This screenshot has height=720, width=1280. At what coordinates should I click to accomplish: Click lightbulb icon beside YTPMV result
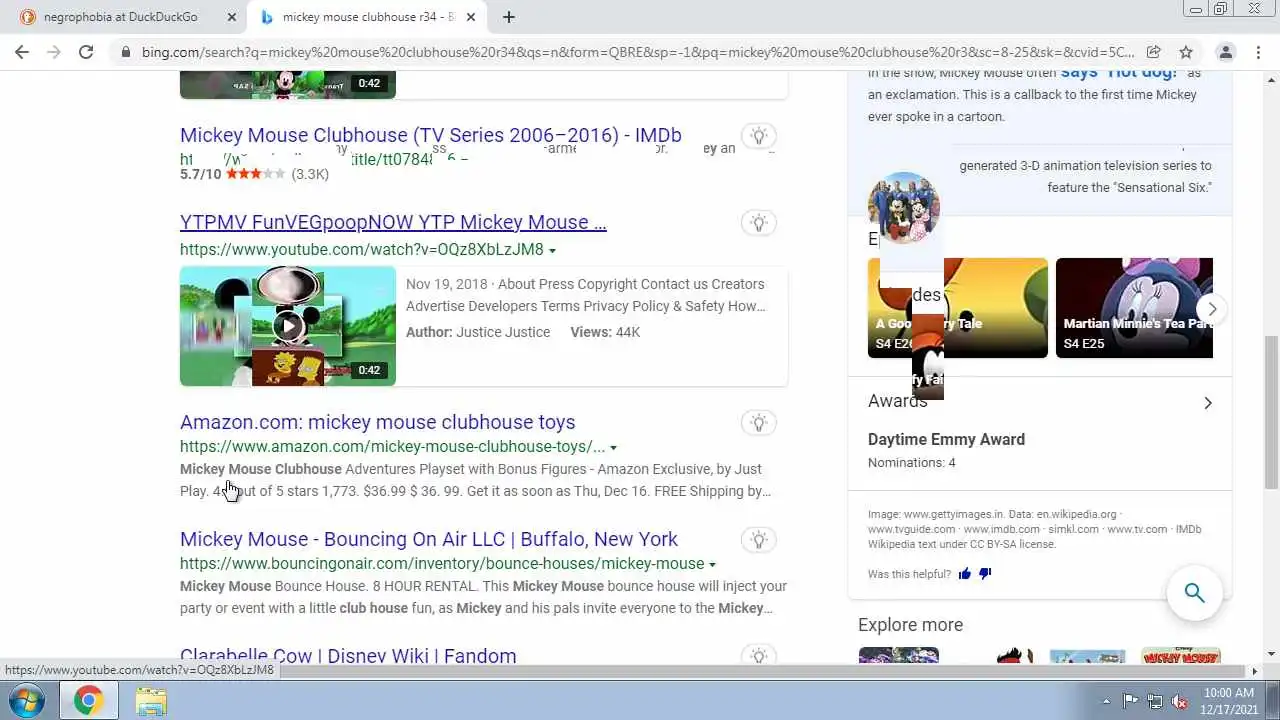[x=759, y=223]
